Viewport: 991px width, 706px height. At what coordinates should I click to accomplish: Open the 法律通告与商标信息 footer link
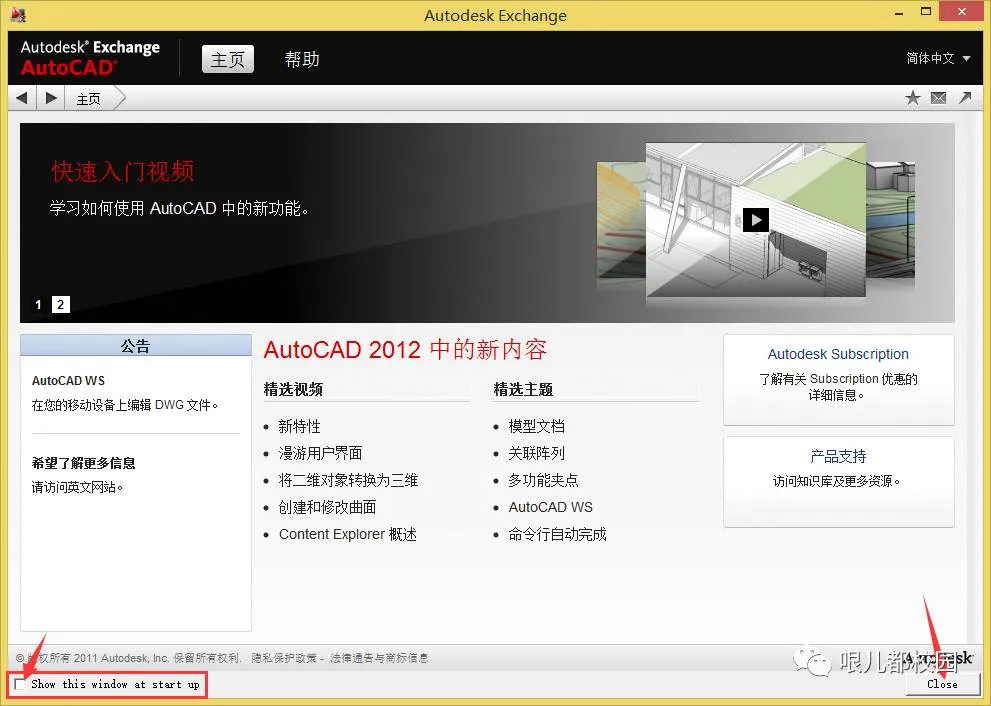(379, 658)
